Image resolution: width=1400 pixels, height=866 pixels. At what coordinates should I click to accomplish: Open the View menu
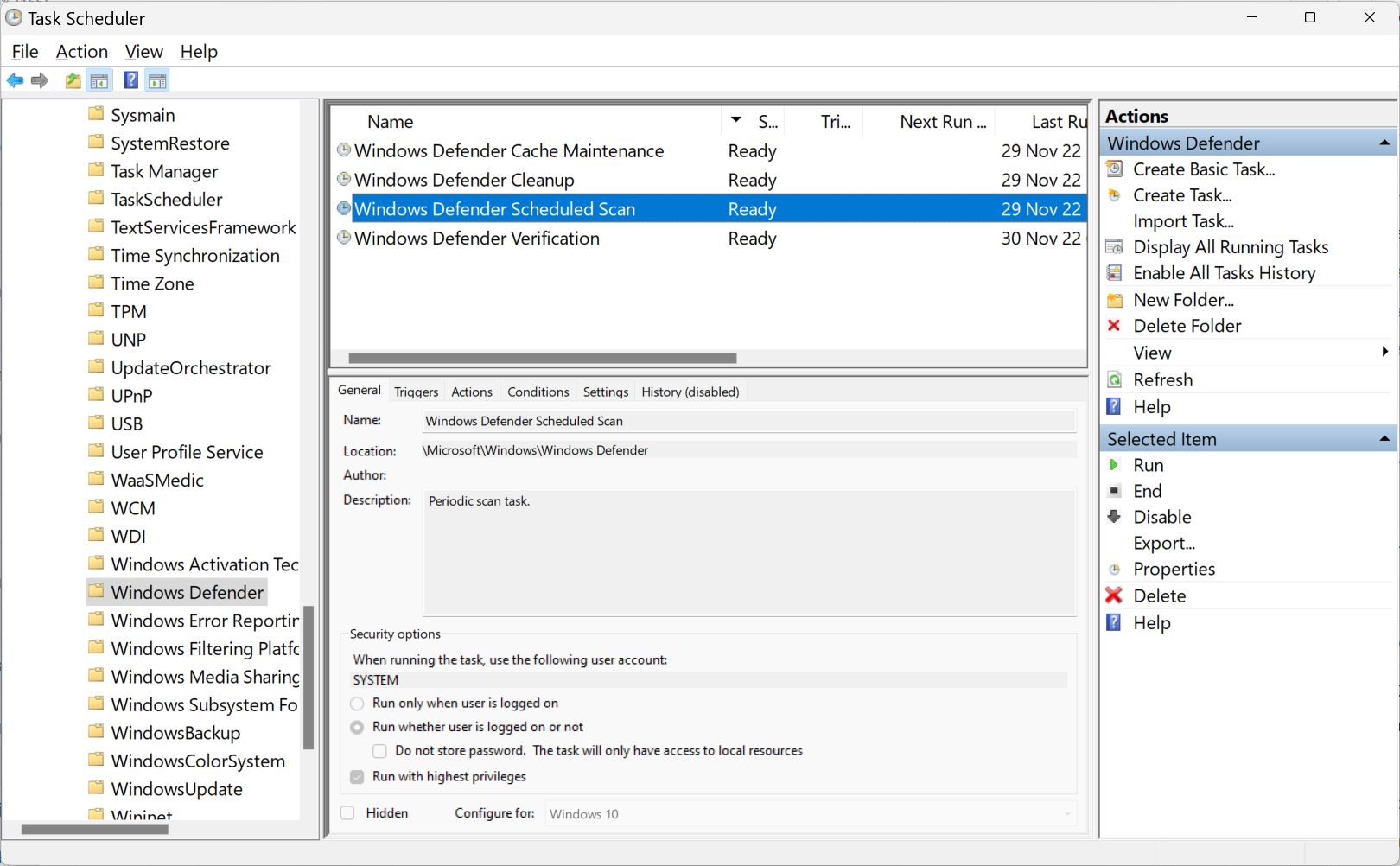tap(143, 52)
